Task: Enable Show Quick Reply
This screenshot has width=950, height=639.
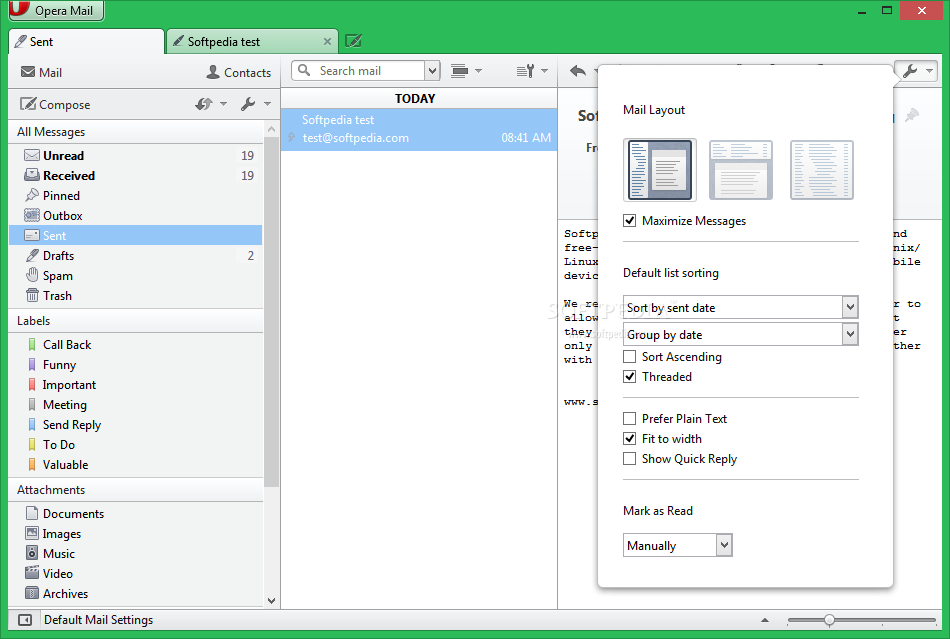Action: pyautogui.click(x=629, y=459)
